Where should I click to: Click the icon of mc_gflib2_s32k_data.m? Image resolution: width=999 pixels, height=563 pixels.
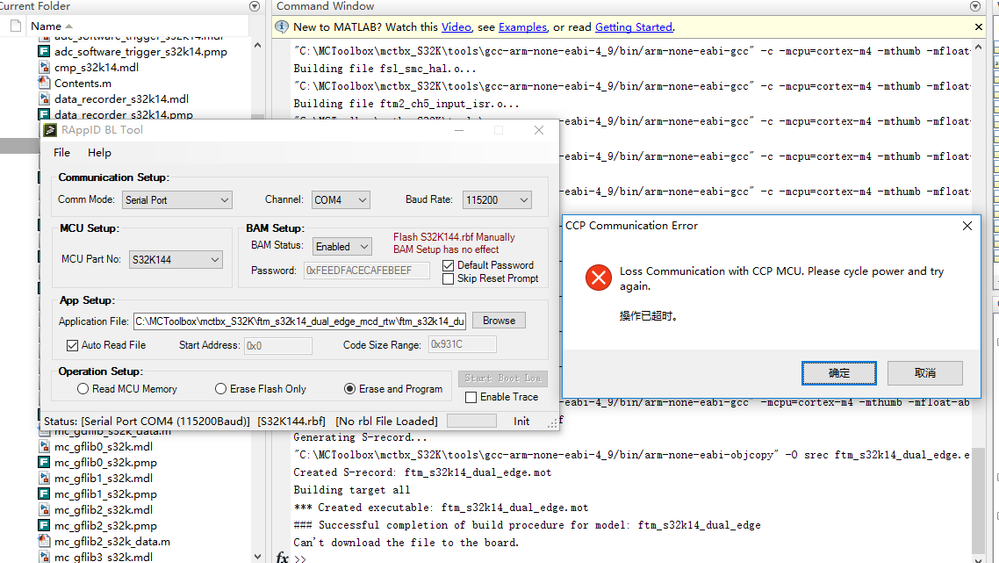point(44,541)
